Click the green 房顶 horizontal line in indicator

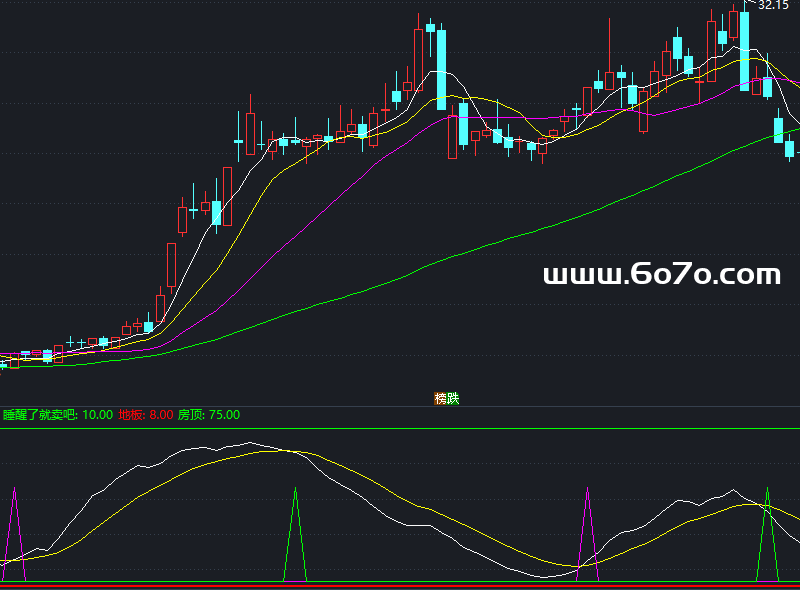click(400, 429)
